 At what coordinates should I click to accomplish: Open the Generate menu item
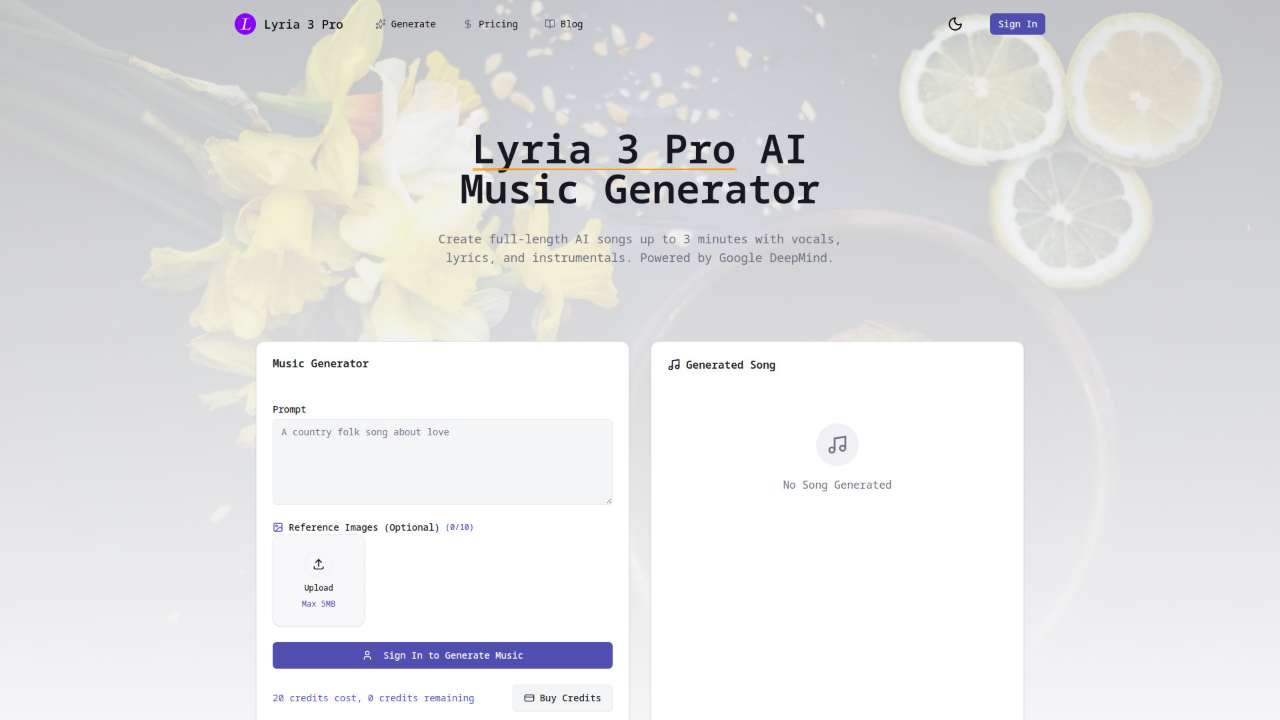[x=405, y=24]
